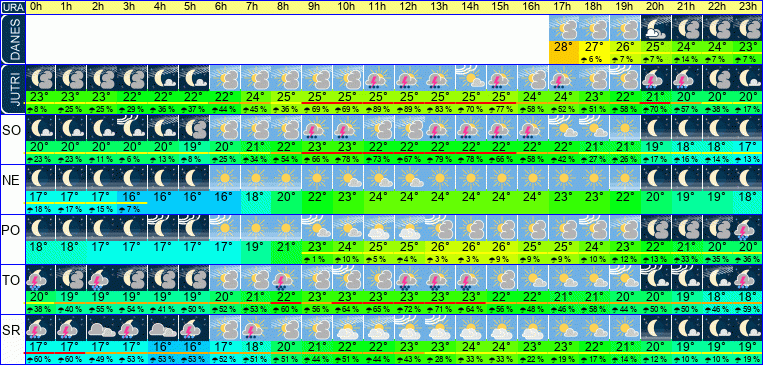Image resolution: width=763 pixels, height=365 pixels.
Task: Click the TO 0h night thunderstorm icon
Action: (x=40, y=278)
